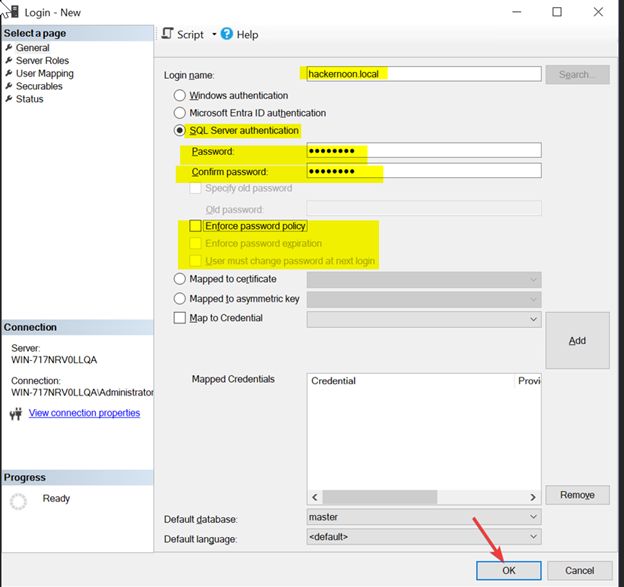
Task: Click the connection properties plug icon
Action: point(16,414)
